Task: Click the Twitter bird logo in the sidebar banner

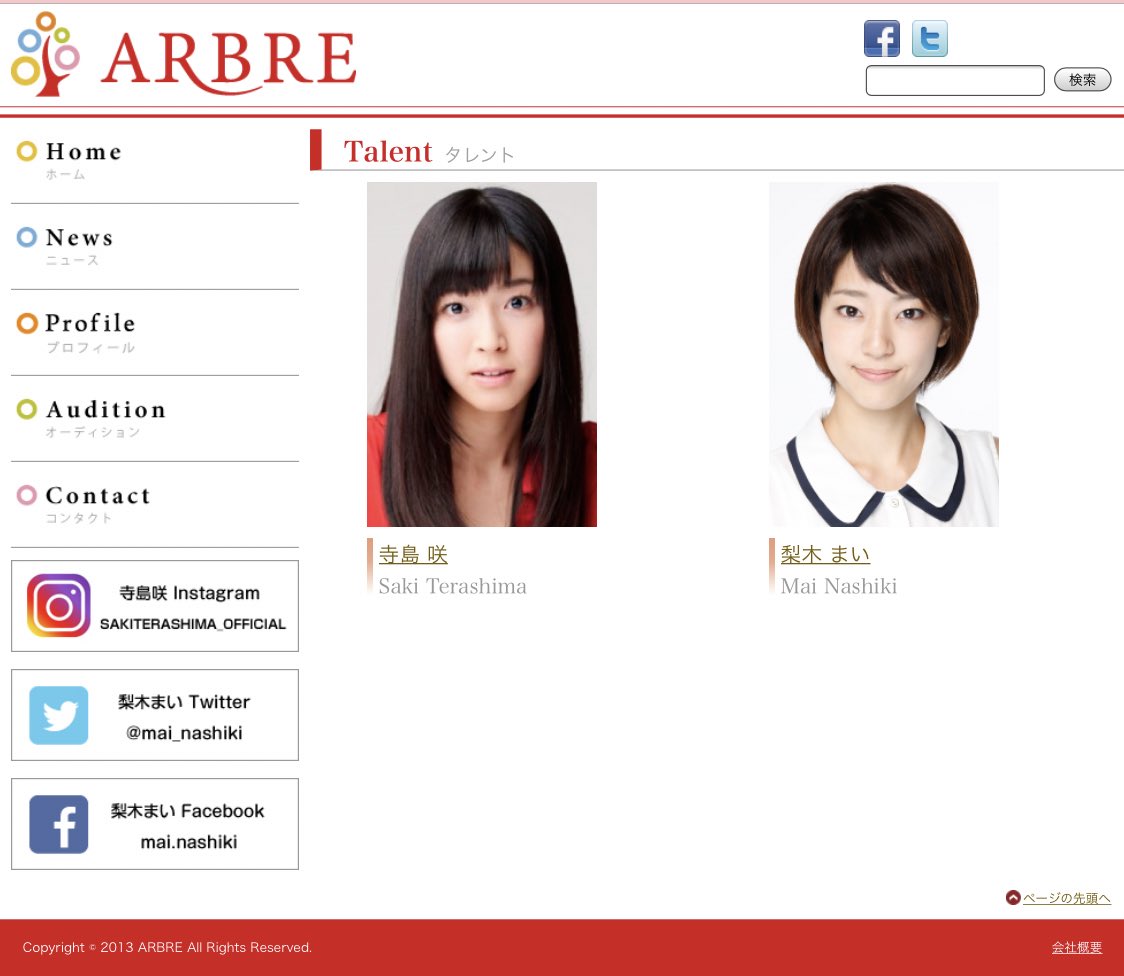Action: [59, 715]
